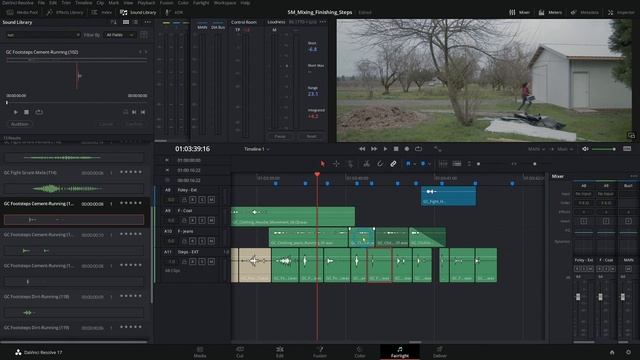Switch to the Color page tab
Viewport: 640px width, 360px height.
pos(360,352)
